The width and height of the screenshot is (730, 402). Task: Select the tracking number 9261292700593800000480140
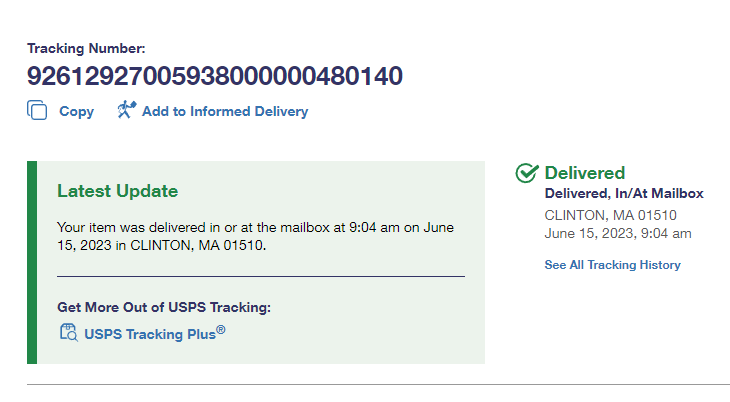215,76
